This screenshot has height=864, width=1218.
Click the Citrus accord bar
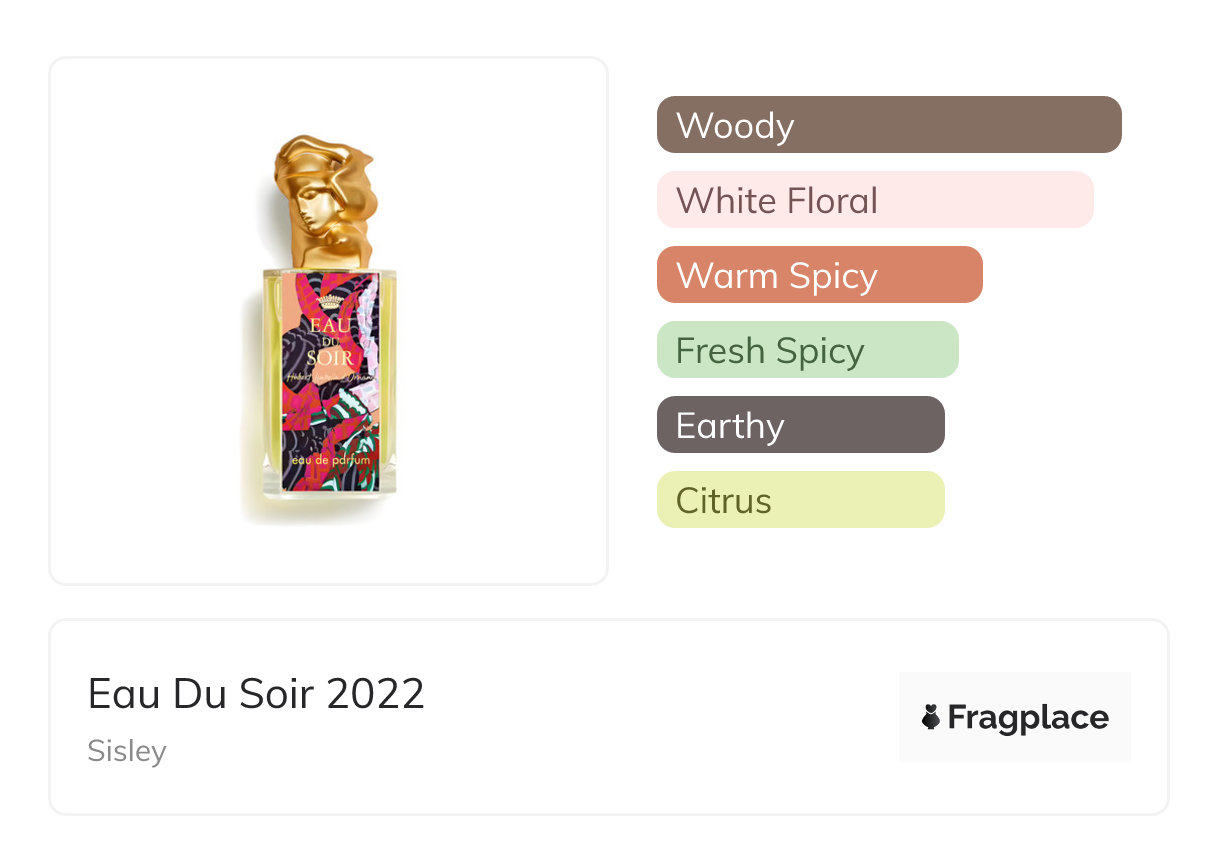[x=800, y=500]
